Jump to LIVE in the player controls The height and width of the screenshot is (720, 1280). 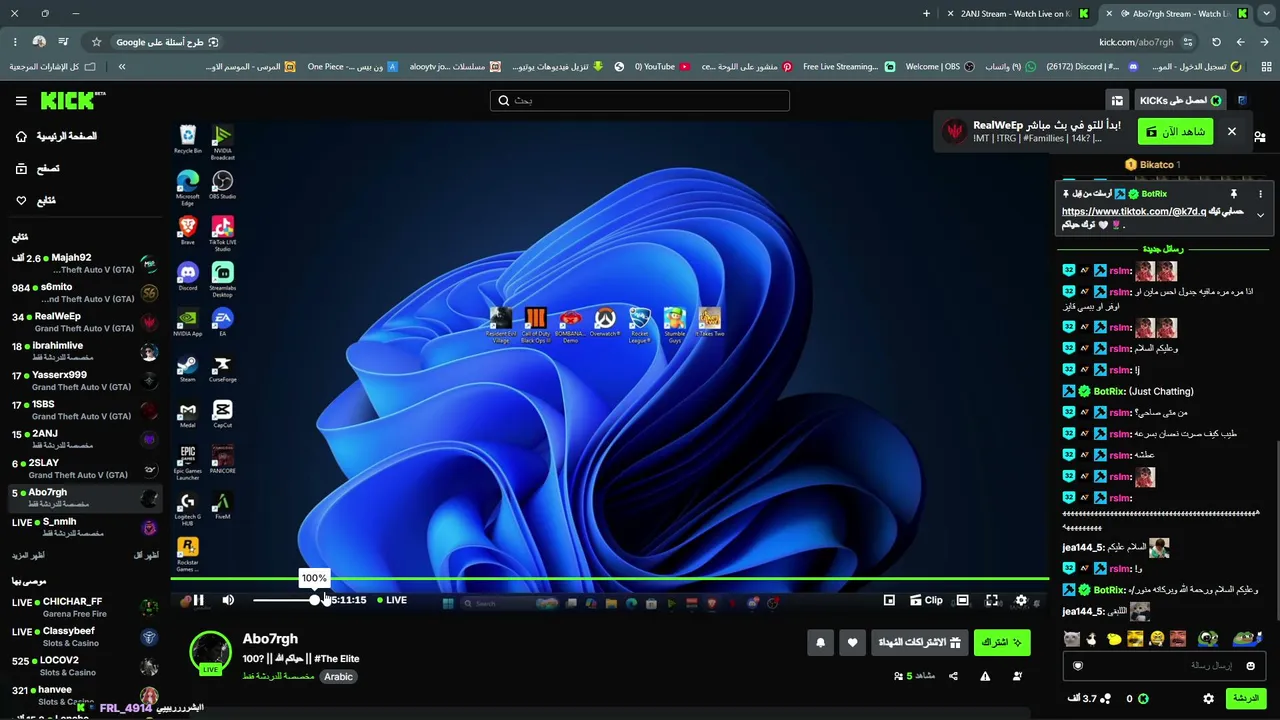(x=391, y=600)
